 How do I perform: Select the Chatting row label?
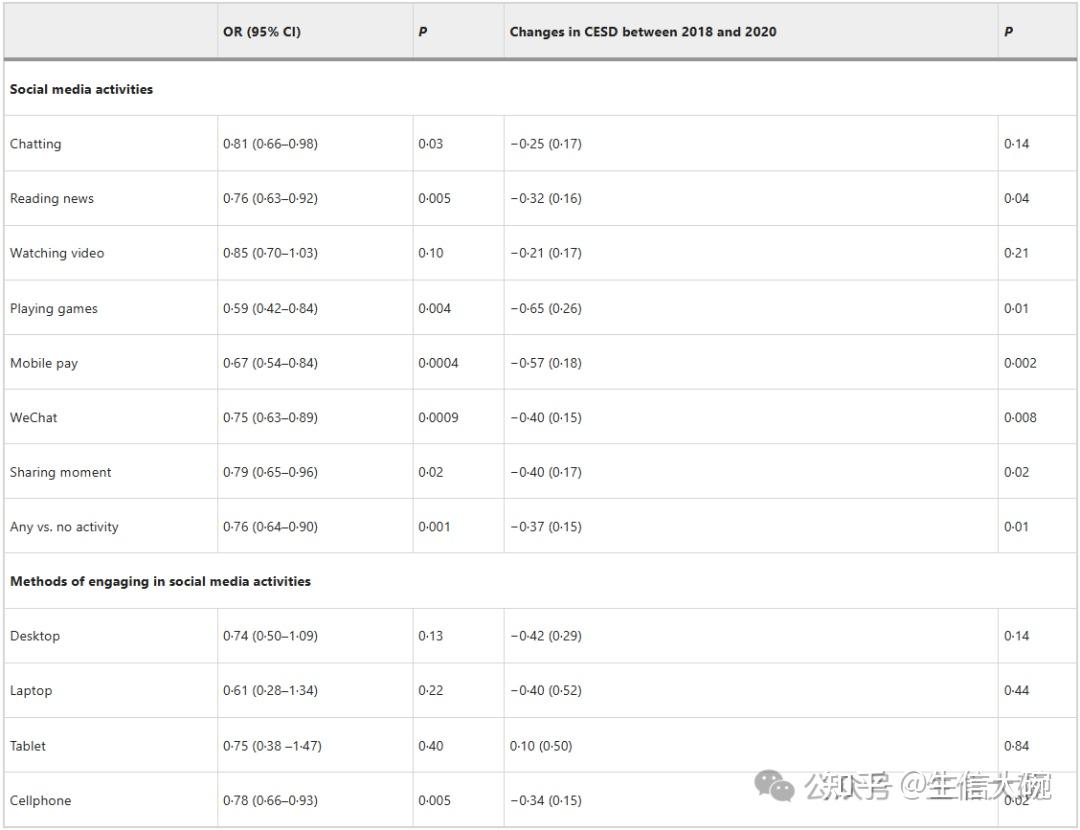click(36, 144)
